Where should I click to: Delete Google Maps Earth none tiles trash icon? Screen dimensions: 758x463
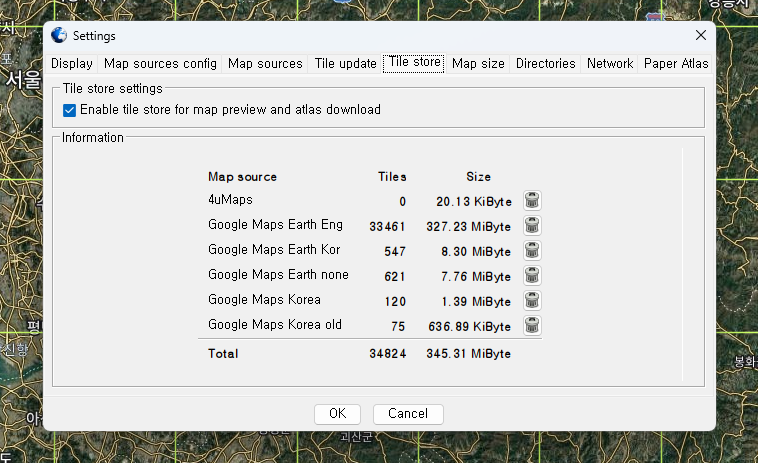(x=532, y=276)
